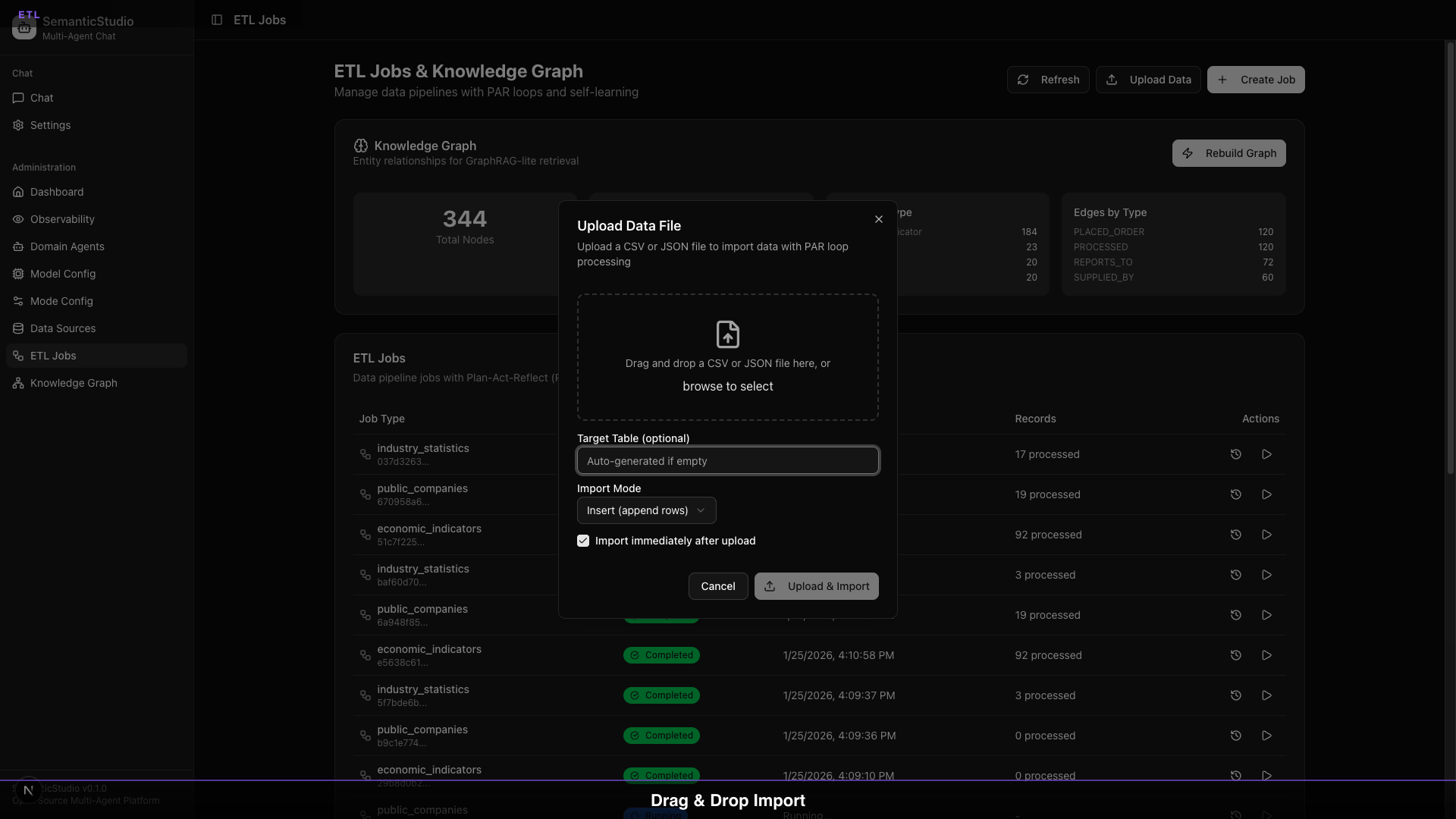Toggle the sidebar collapse icon beside ETL Jobs header
This screenshot has width=1456, height=819.
click(218, 20)
